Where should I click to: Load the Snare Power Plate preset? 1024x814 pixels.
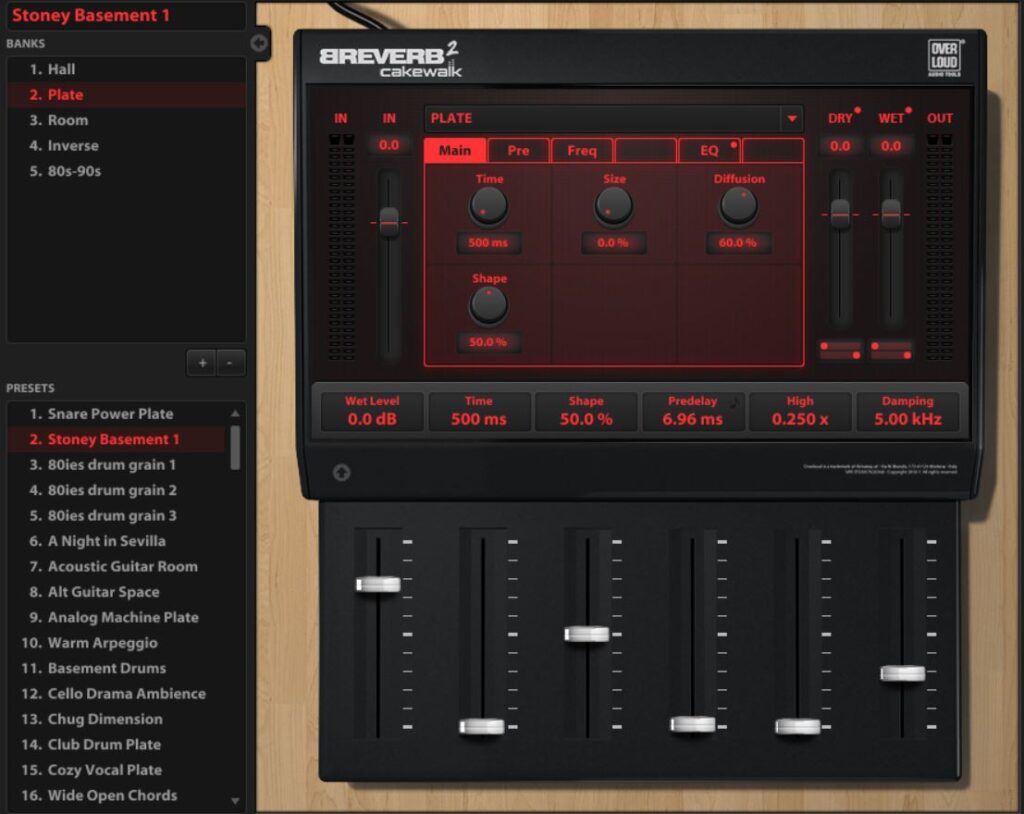[x=118, y=414]
